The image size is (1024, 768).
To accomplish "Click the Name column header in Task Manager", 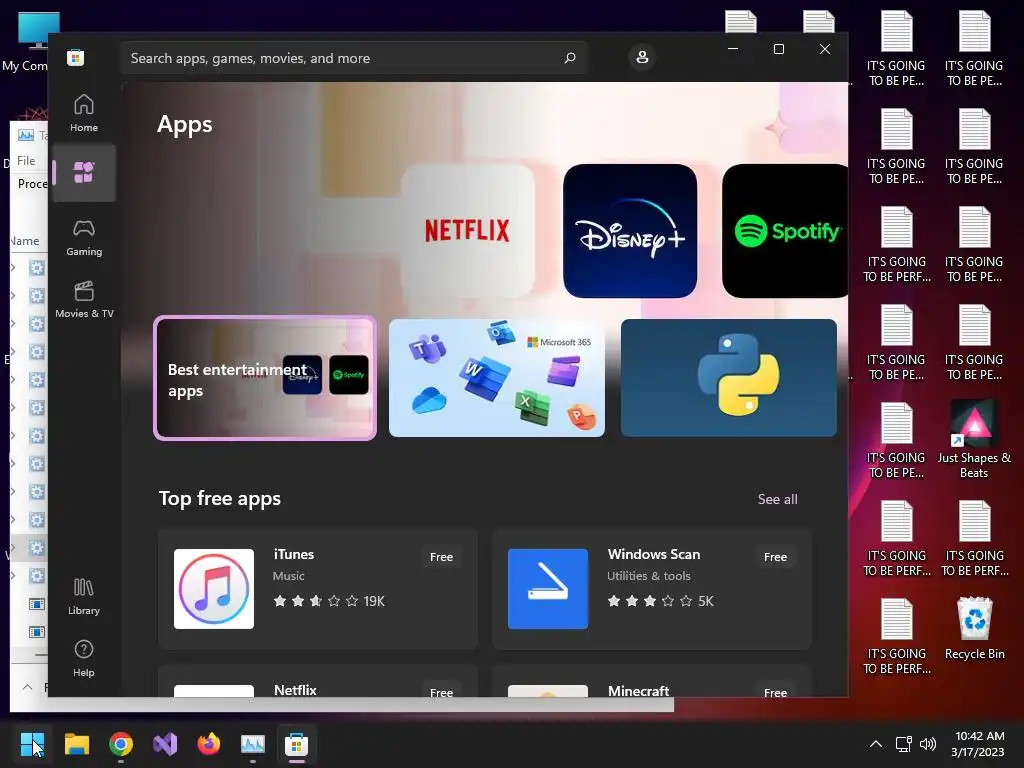I will click(x=25, y=241).
